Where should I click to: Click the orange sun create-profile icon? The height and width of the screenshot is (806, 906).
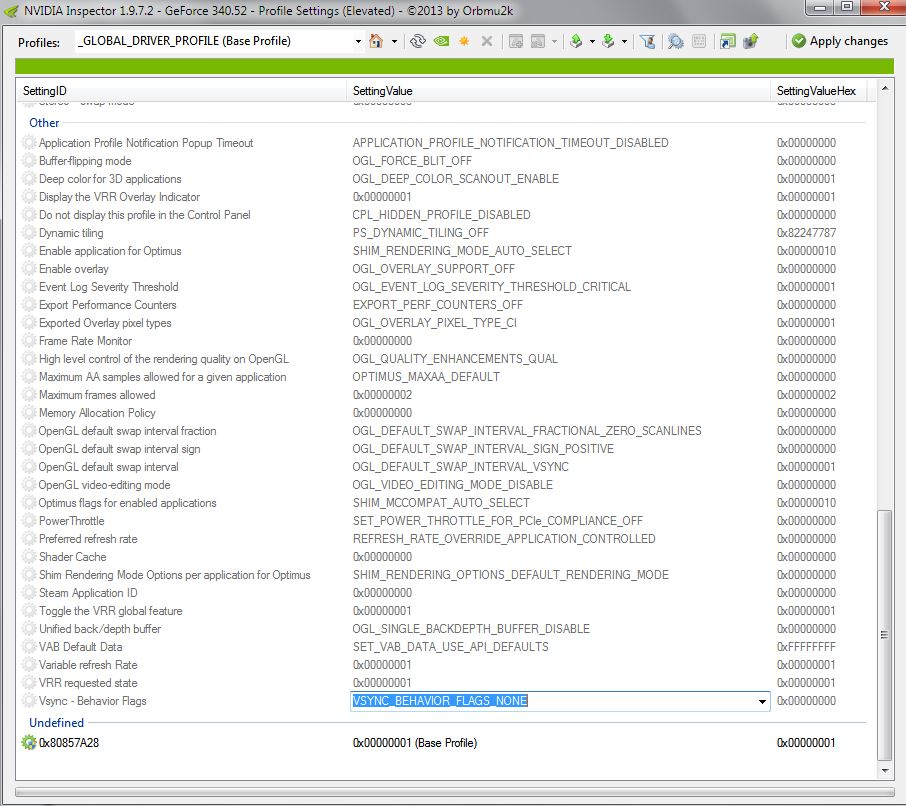[x=464, y=41]
